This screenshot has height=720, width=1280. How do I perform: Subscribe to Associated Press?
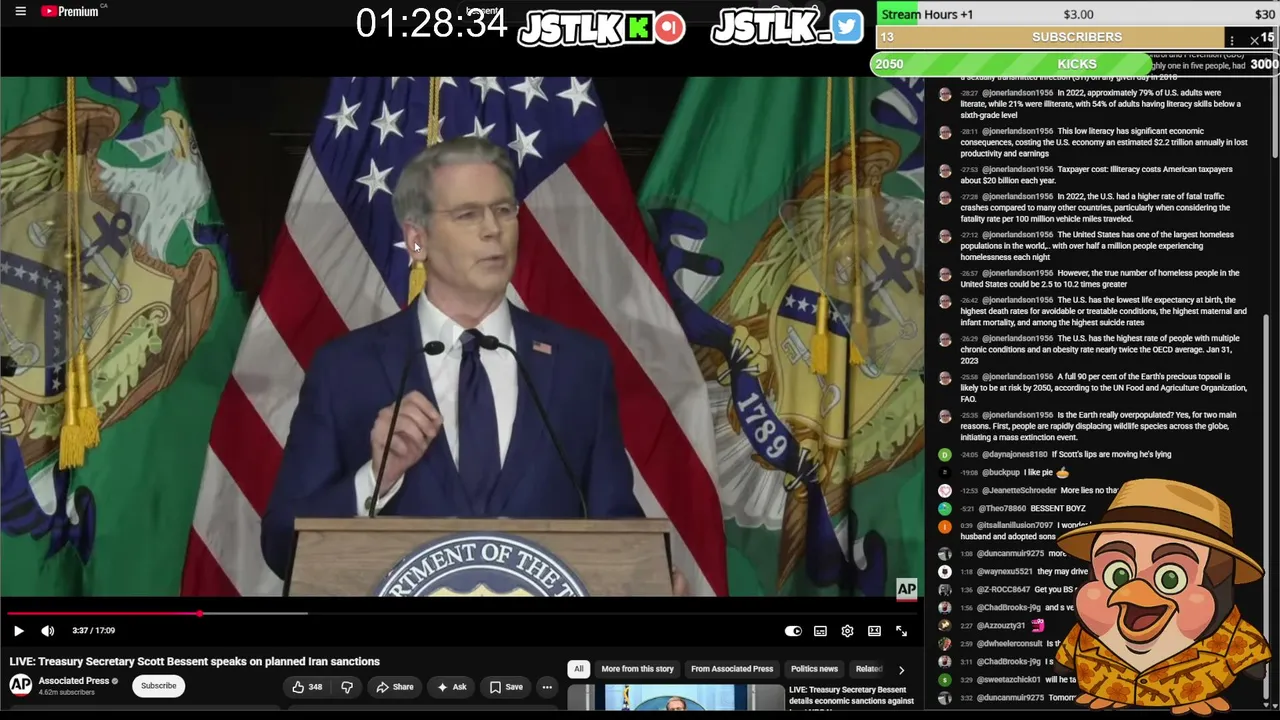[x=158, y=686]
